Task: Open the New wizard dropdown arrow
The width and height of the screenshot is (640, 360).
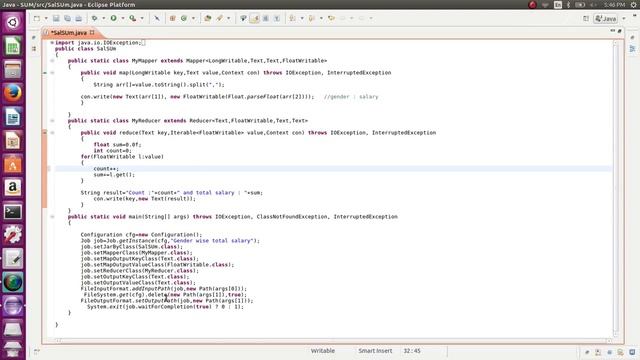Action: 46,18
